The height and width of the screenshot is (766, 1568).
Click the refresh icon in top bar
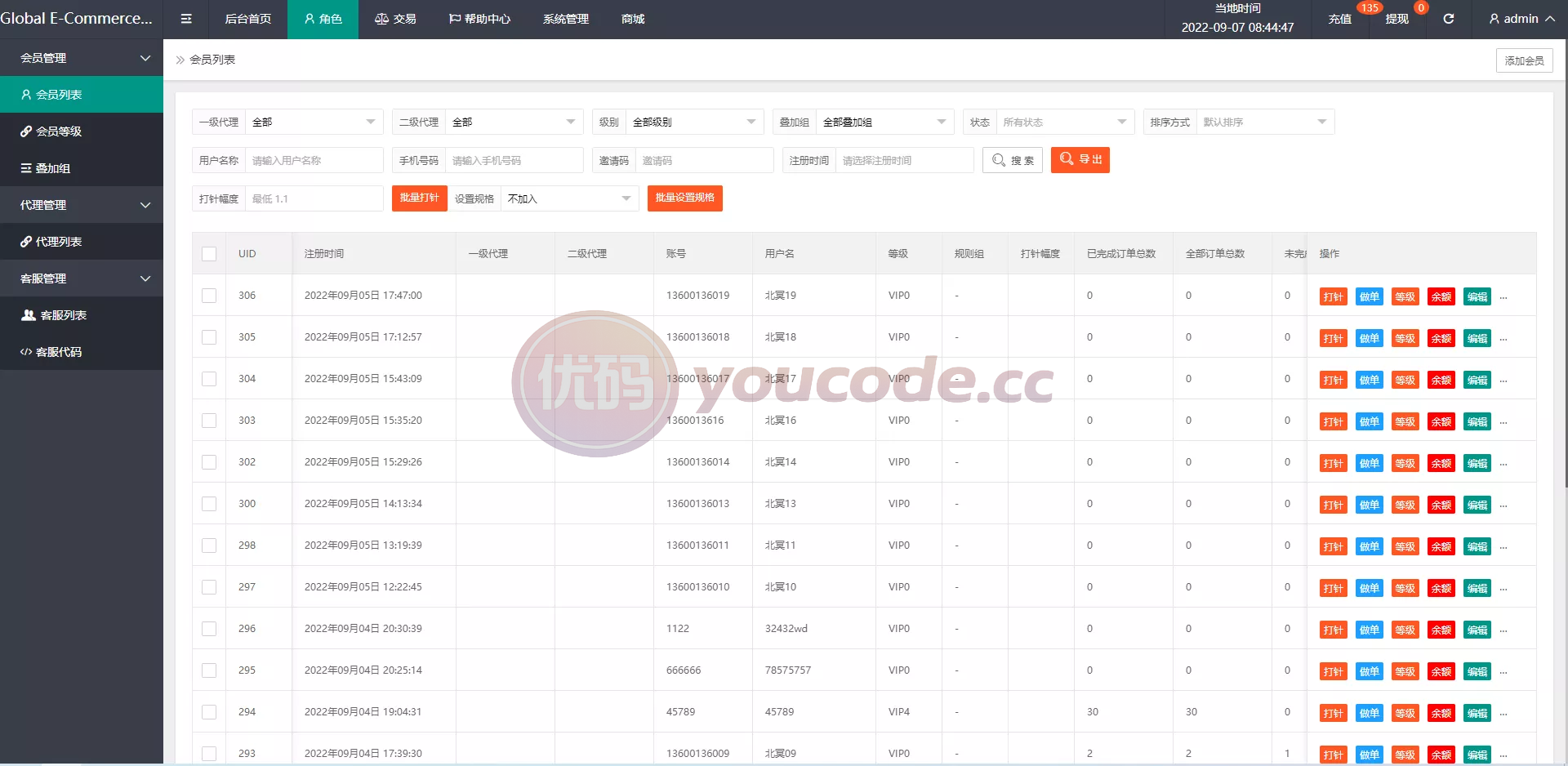[1448, 19]
